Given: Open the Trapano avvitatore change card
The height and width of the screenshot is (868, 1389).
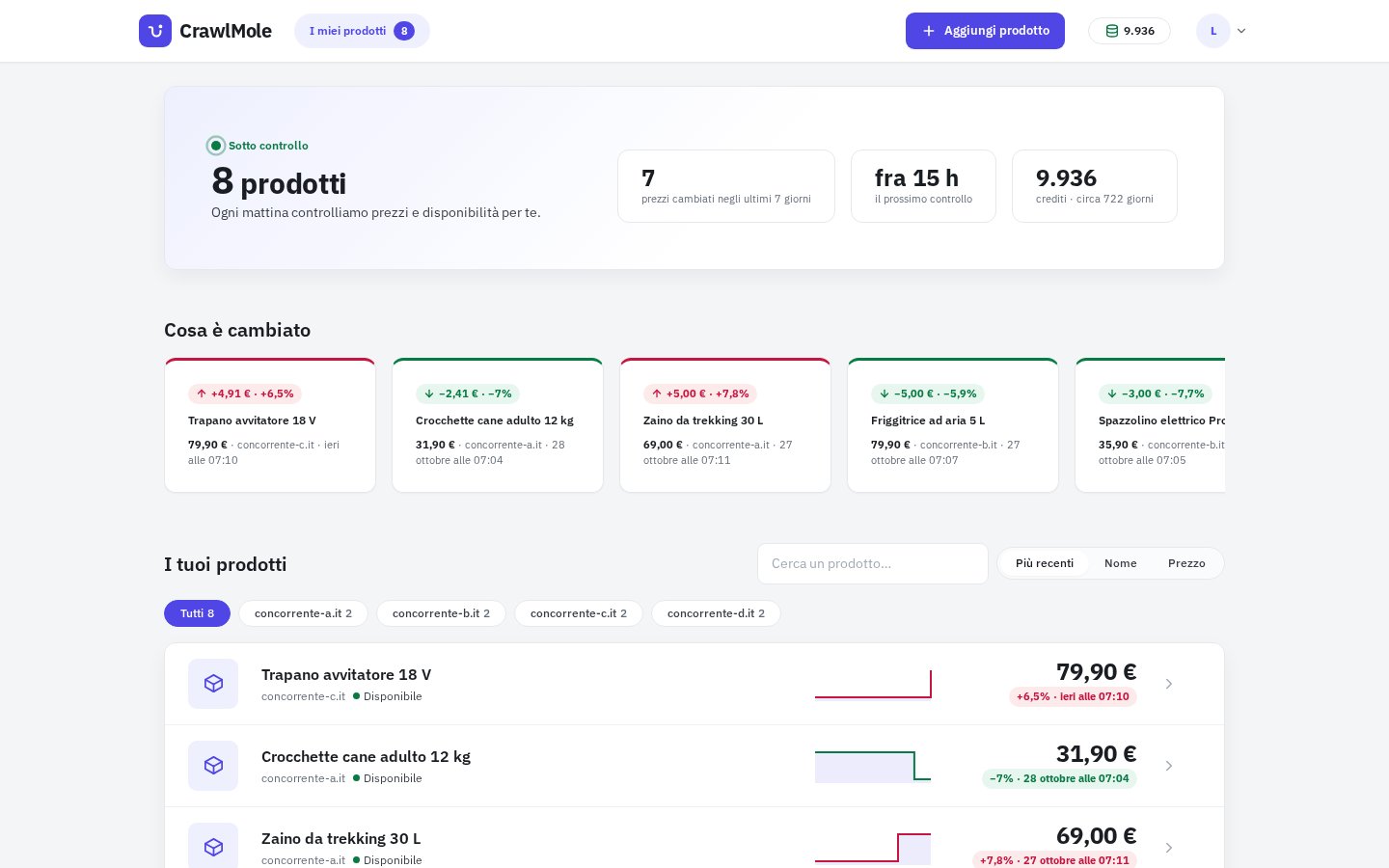Looking at the screenshot, I should click(270, 425).
